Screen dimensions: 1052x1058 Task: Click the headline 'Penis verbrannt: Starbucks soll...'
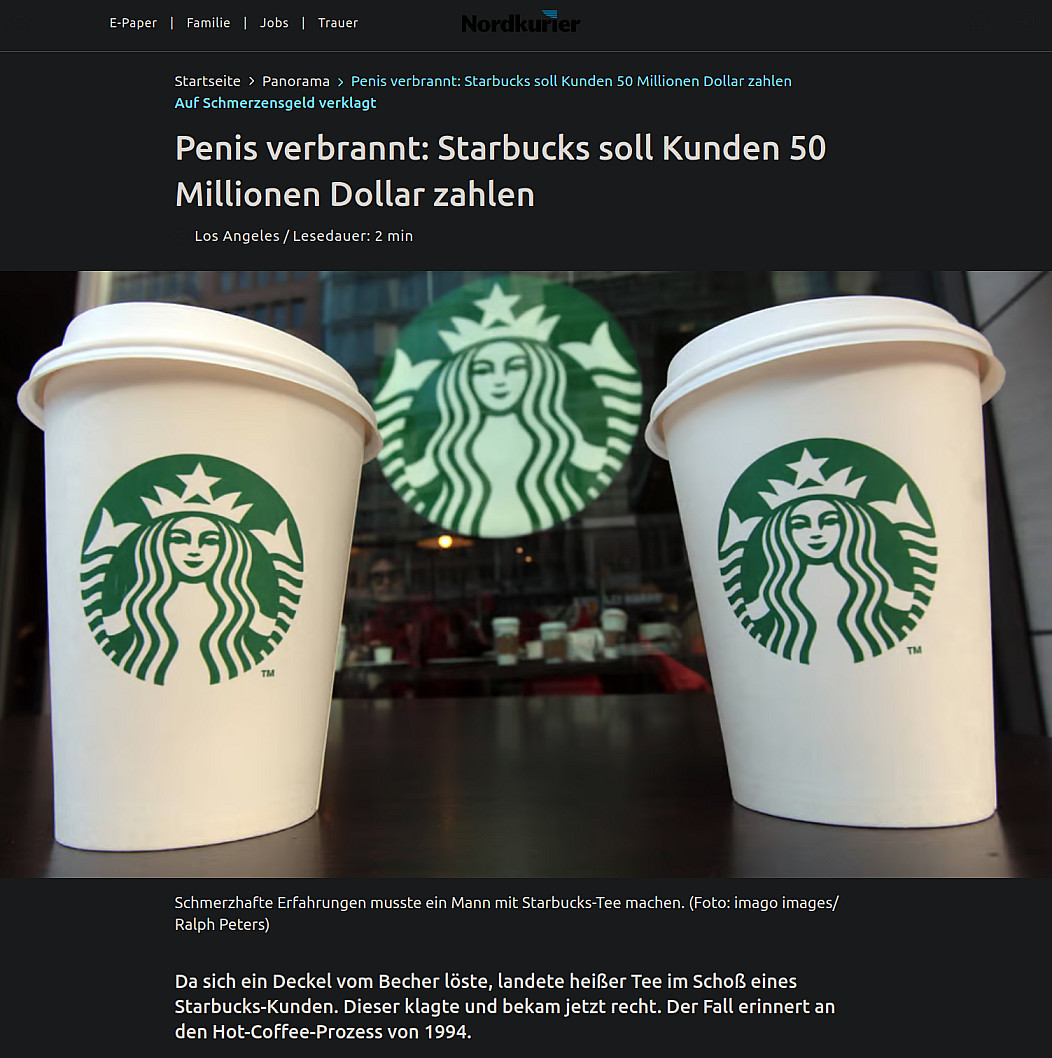coord(500,171)
